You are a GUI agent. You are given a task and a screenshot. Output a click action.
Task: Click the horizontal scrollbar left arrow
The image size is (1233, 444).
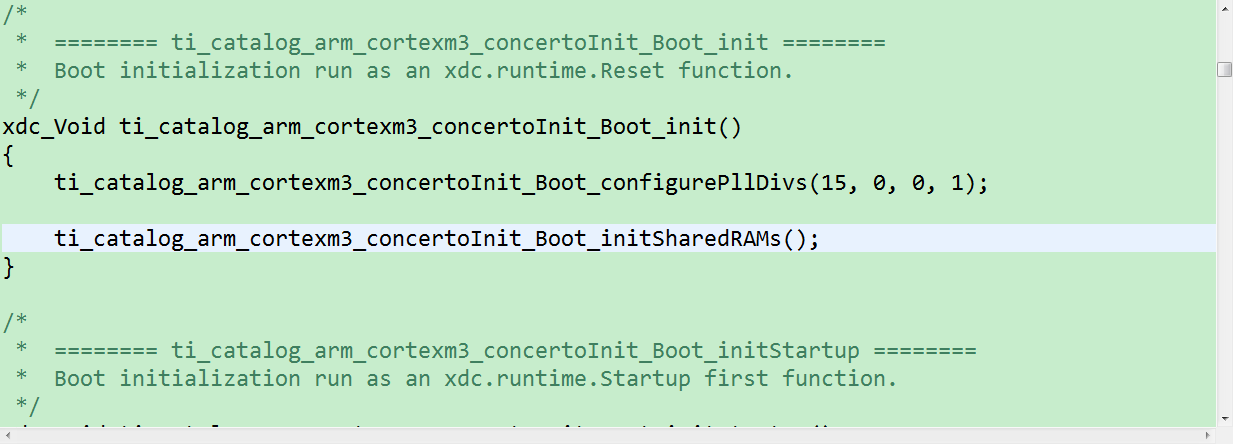[8, 436]
